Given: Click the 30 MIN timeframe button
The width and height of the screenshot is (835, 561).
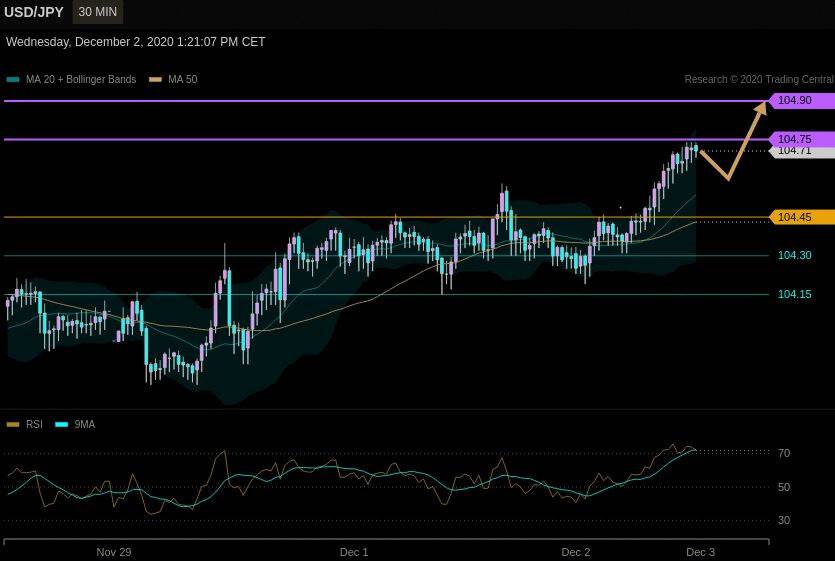Looking at the screenshot, I should pyautogui.click(x=97, y=12).
